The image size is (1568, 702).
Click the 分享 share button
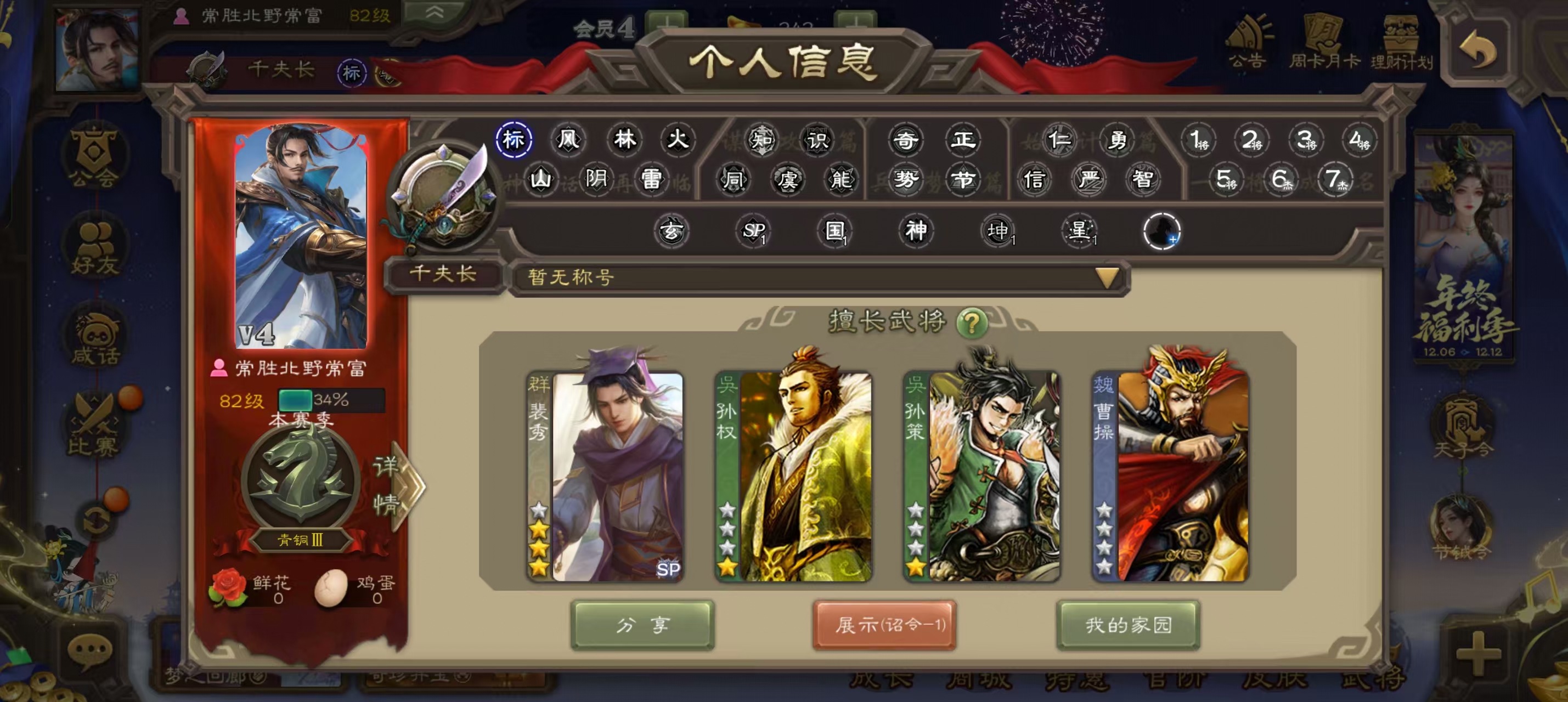[x=643, y=625]
